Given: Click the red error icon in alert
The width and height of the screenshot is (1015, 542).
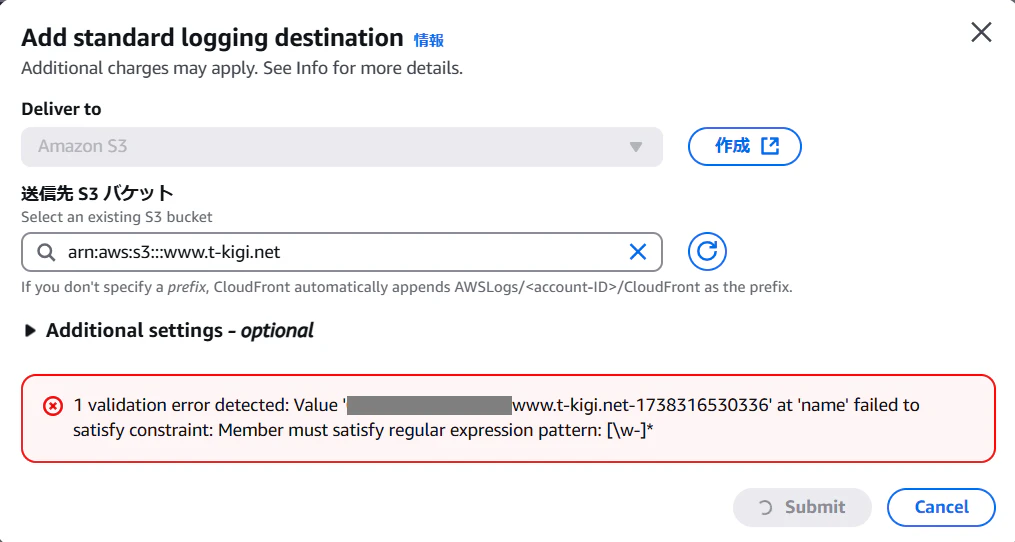Looking at the screenshot, I should click(52, 406).
